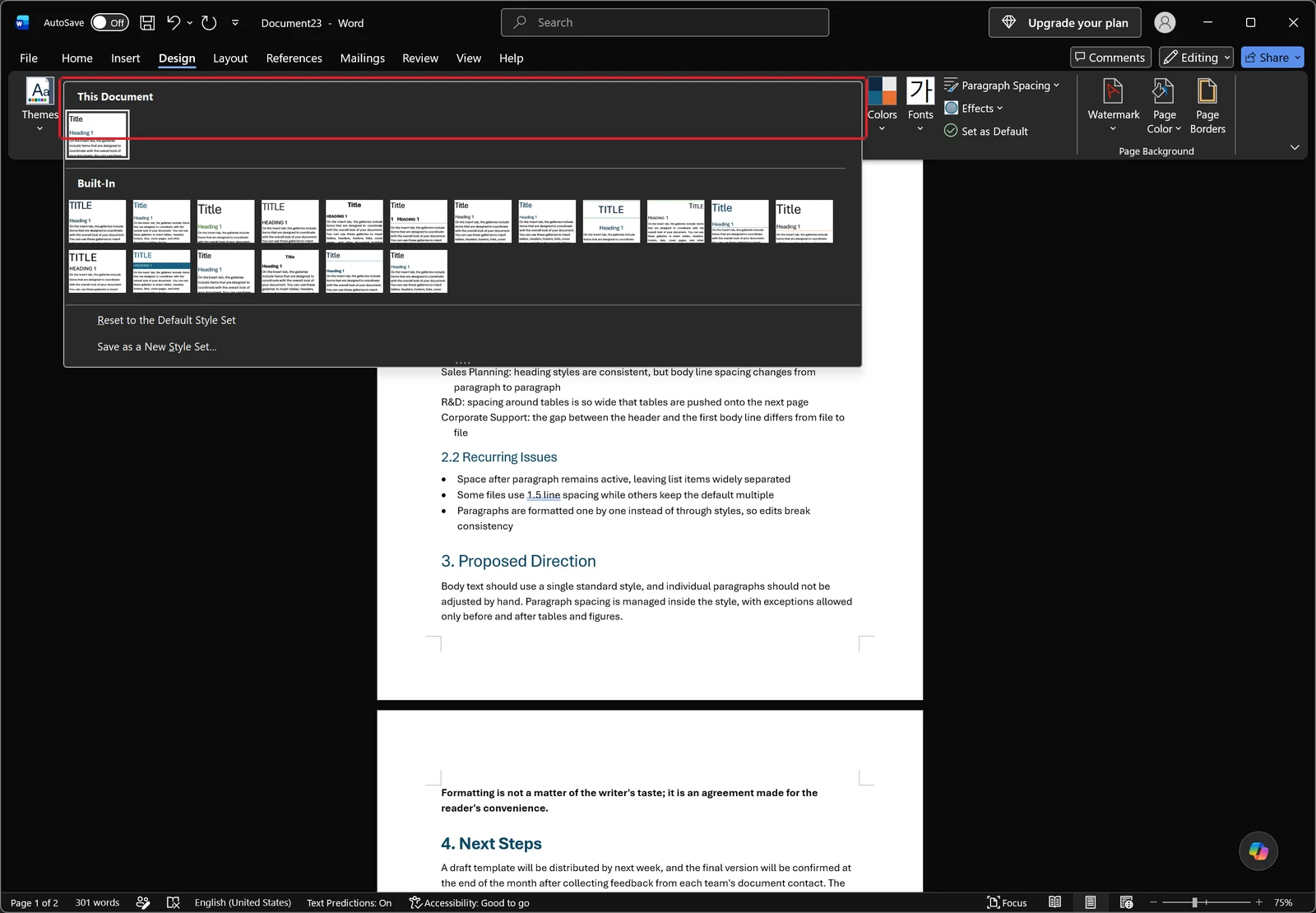Open the Copilot floating button
Viewport: 1316px width, 913px height.
(1258, 850)
